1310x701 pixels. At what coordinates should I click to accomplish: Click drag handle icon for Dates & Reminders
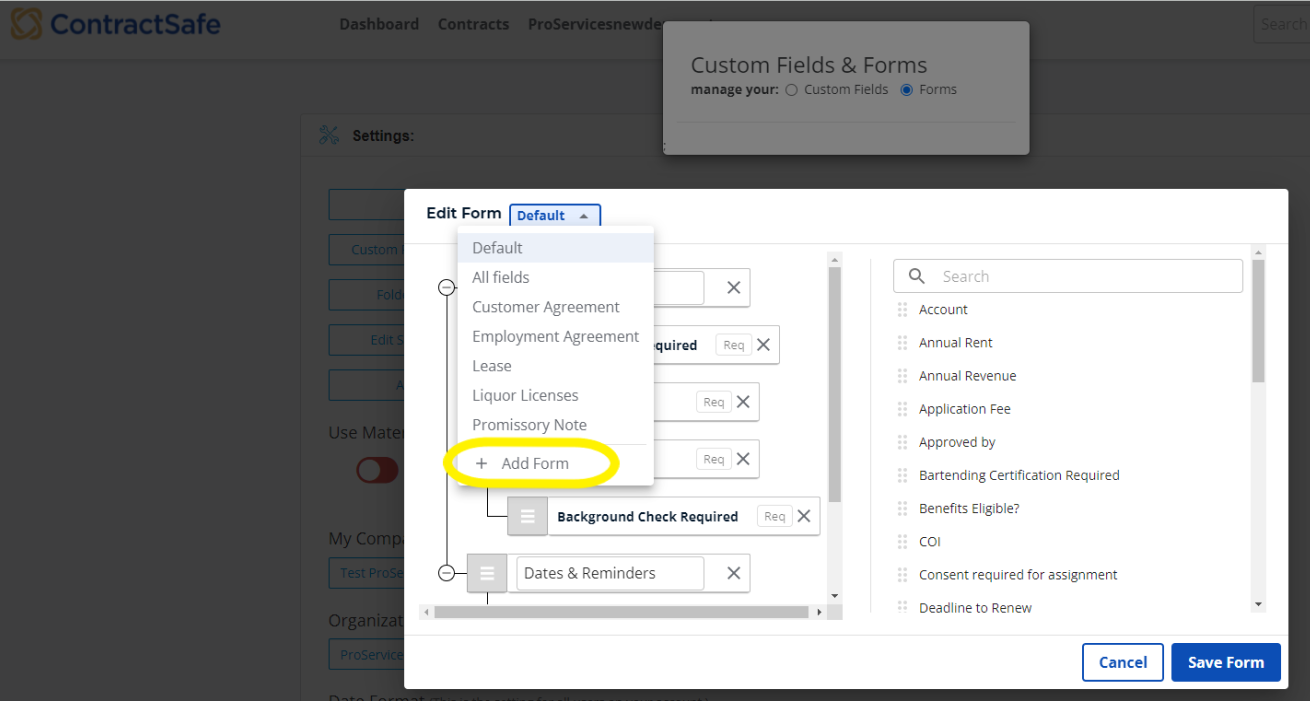pyautogui.click(x=487, y=573)
